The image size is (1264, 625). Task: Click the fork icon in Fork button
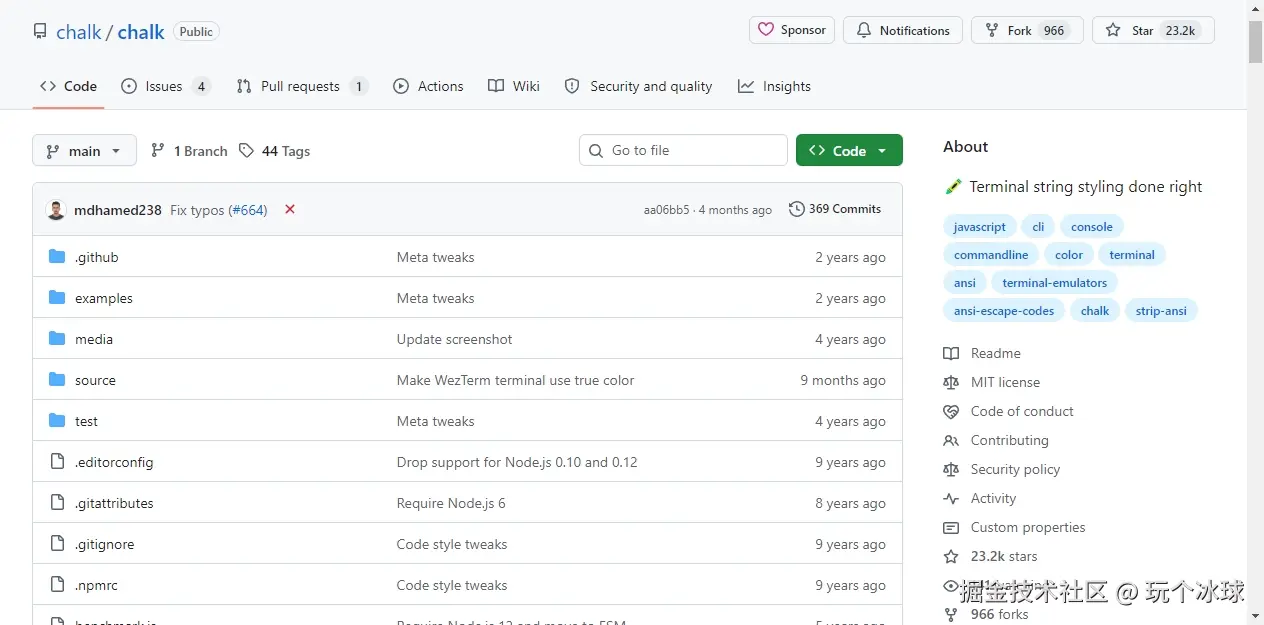point(992,30)
